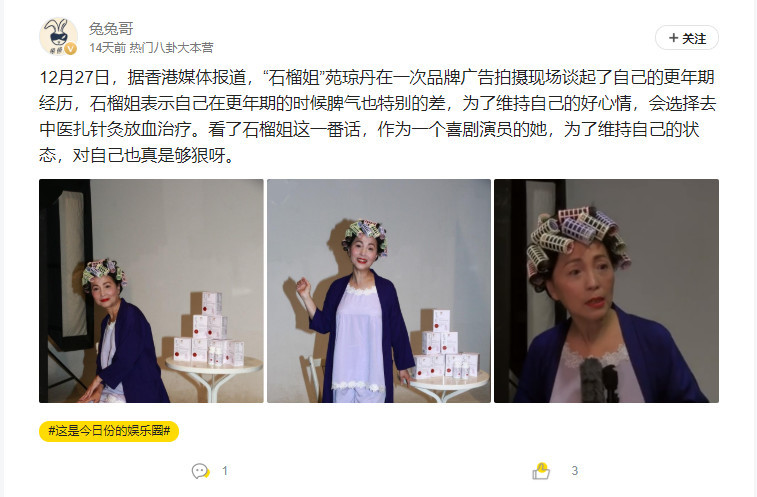View the third close-up interview photo
Image resolution: width=757 pixels, height=497 pixels.
click(606, 291)
